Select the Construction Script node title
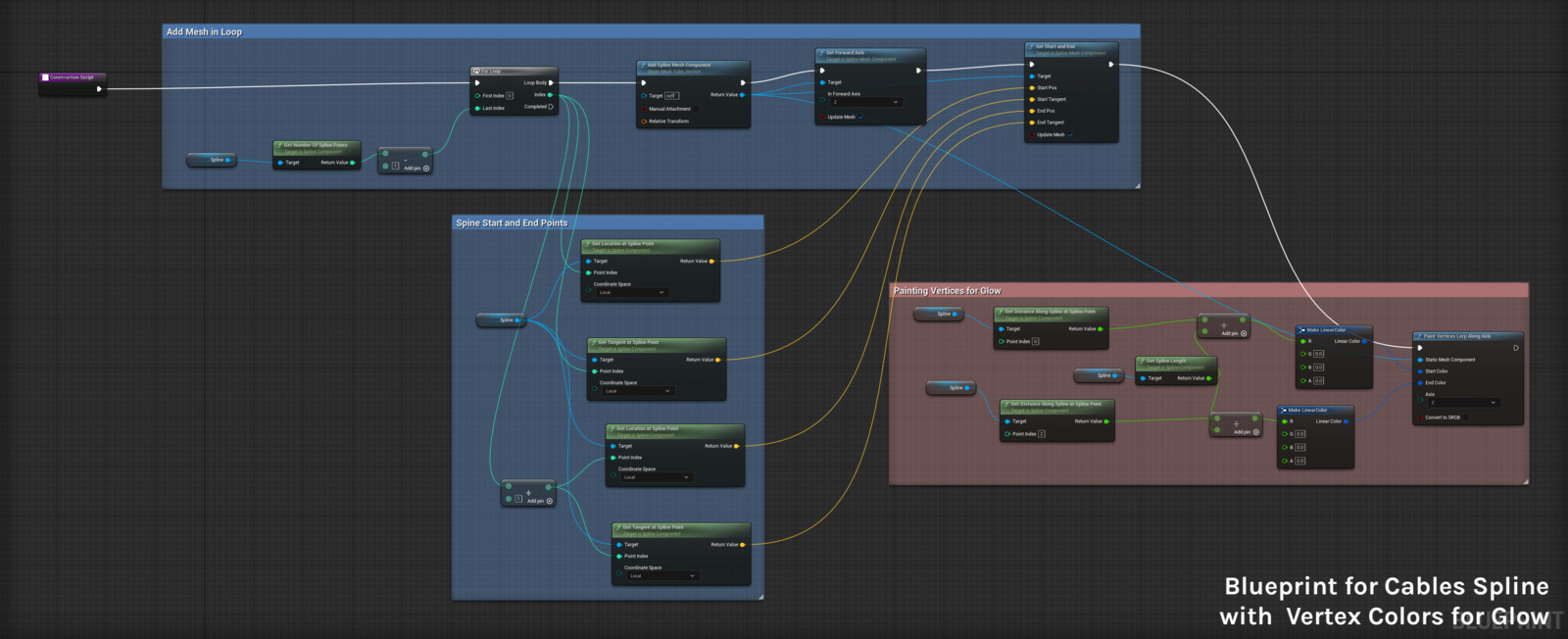 pos(72,76)
